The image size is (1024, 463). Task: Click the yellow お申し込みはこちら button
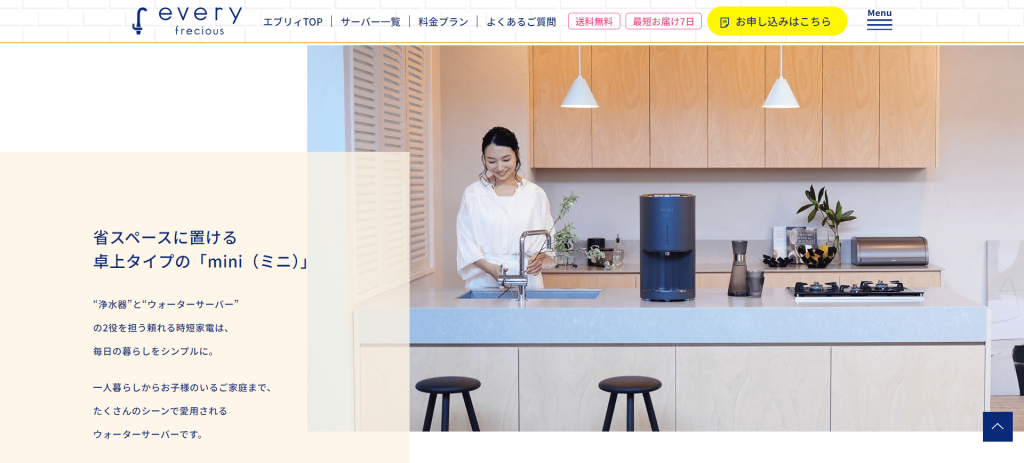pyautogui.click(x=776, y=22)
